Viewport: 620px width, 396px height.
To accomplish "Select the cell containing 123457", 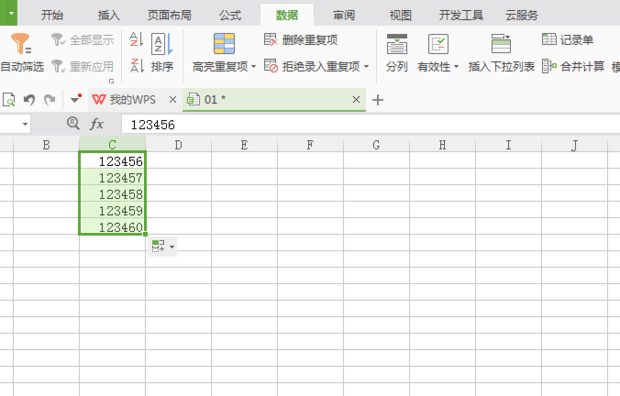I will pyautogui.click(x=112, y=177).
